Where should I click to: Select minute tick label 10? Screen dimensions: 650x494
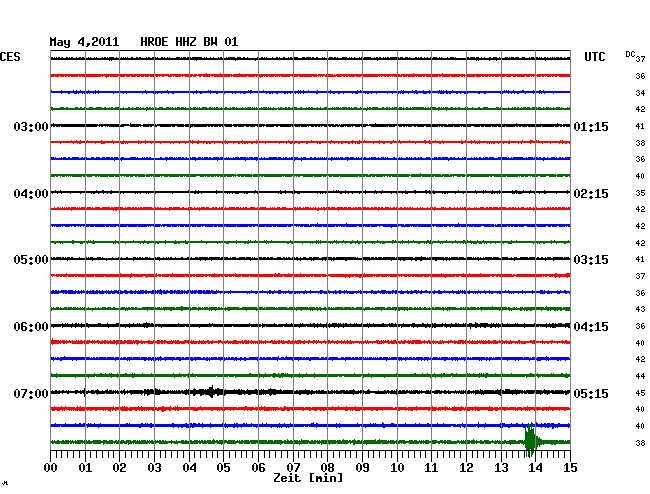397,468
